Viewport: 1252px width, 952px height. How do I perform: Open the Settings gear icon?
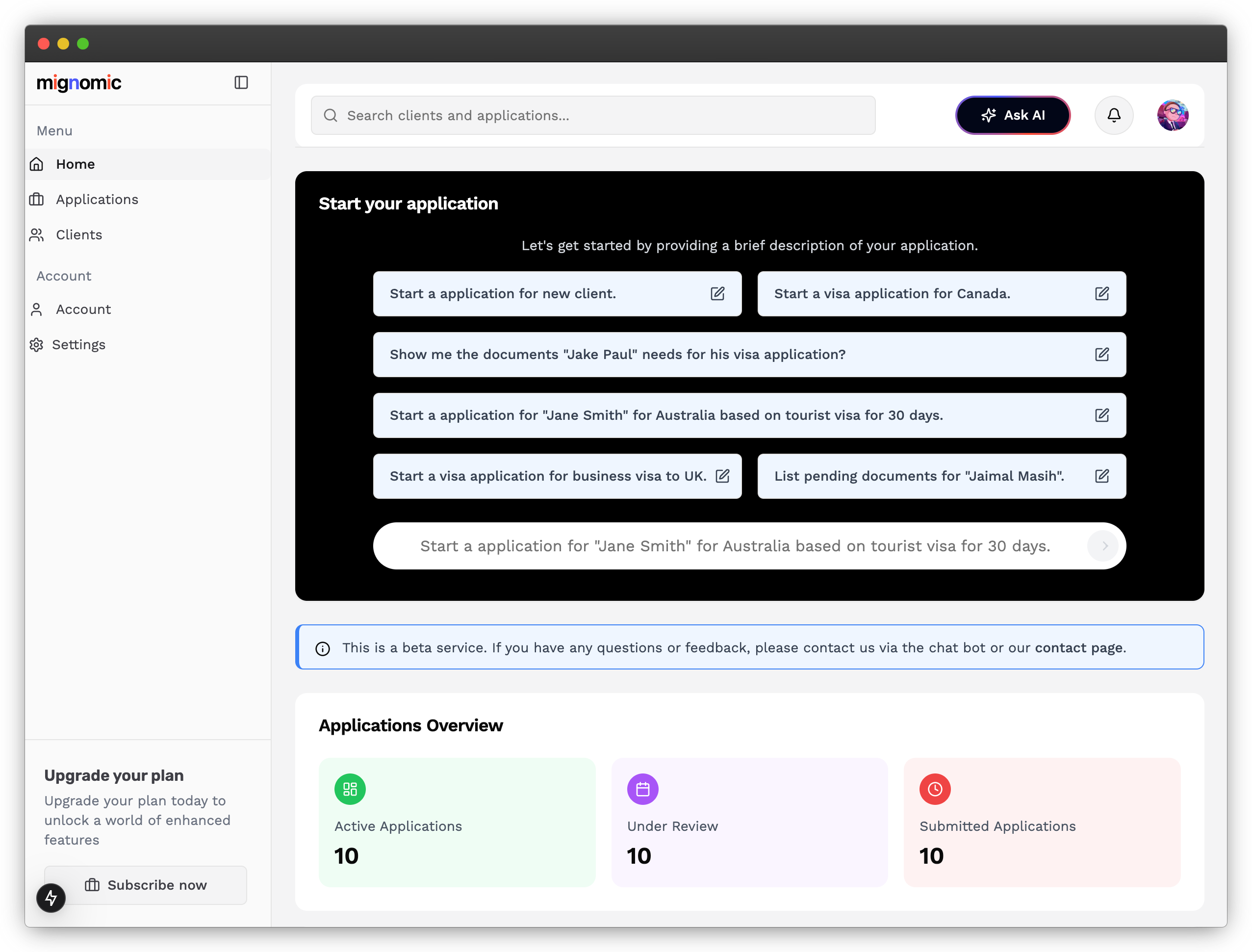[36, 344]
